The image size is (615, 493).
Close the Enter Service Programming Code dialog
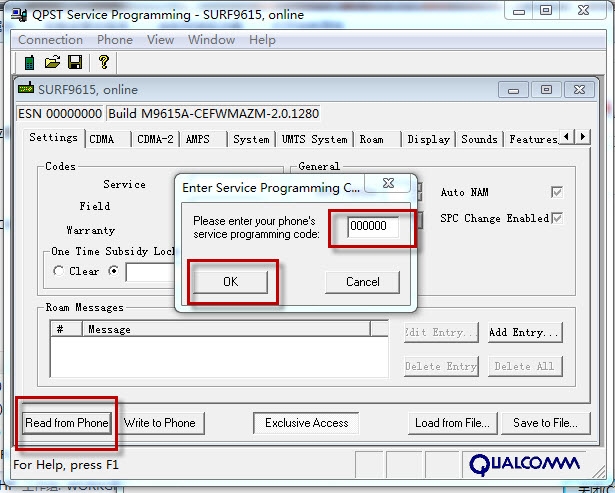tap(388, 183)
